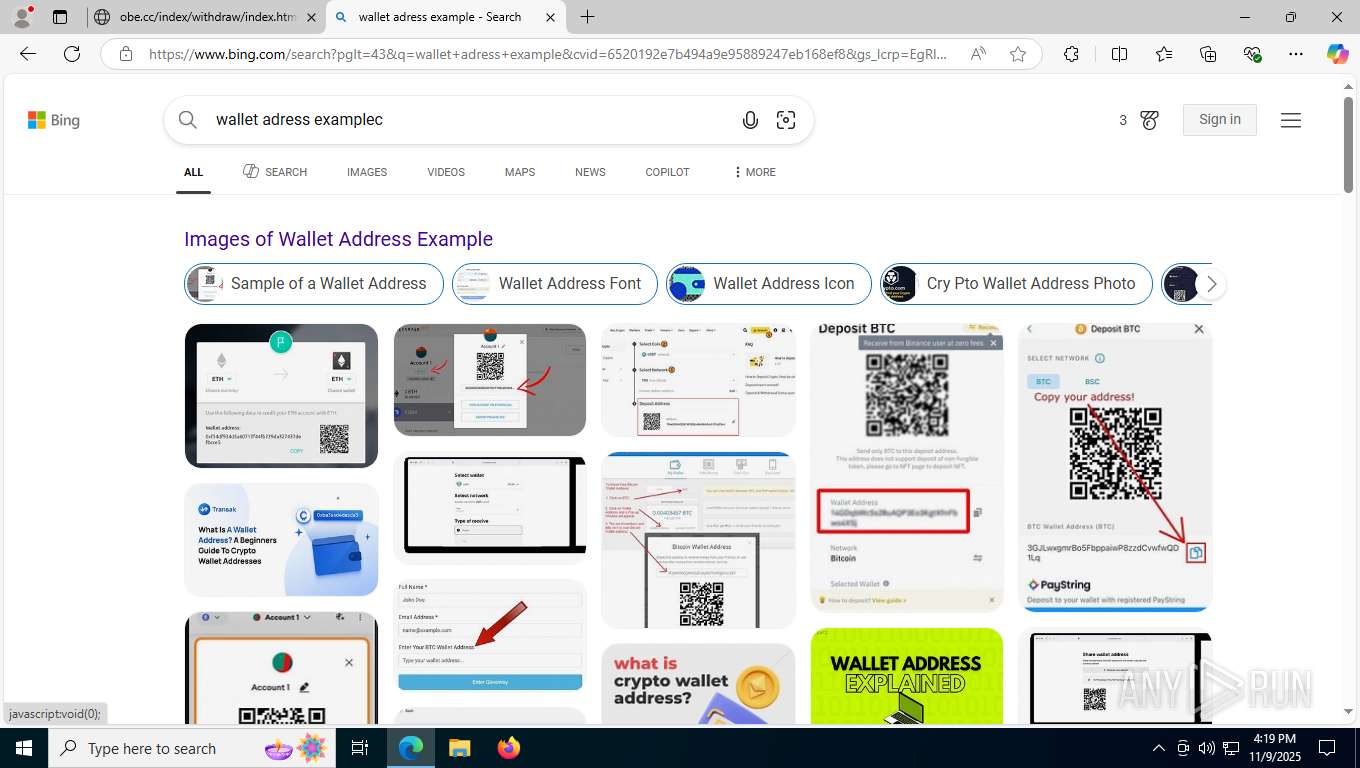
Task: Launch Firefox from the taskbar
Action: pos(509,748)
